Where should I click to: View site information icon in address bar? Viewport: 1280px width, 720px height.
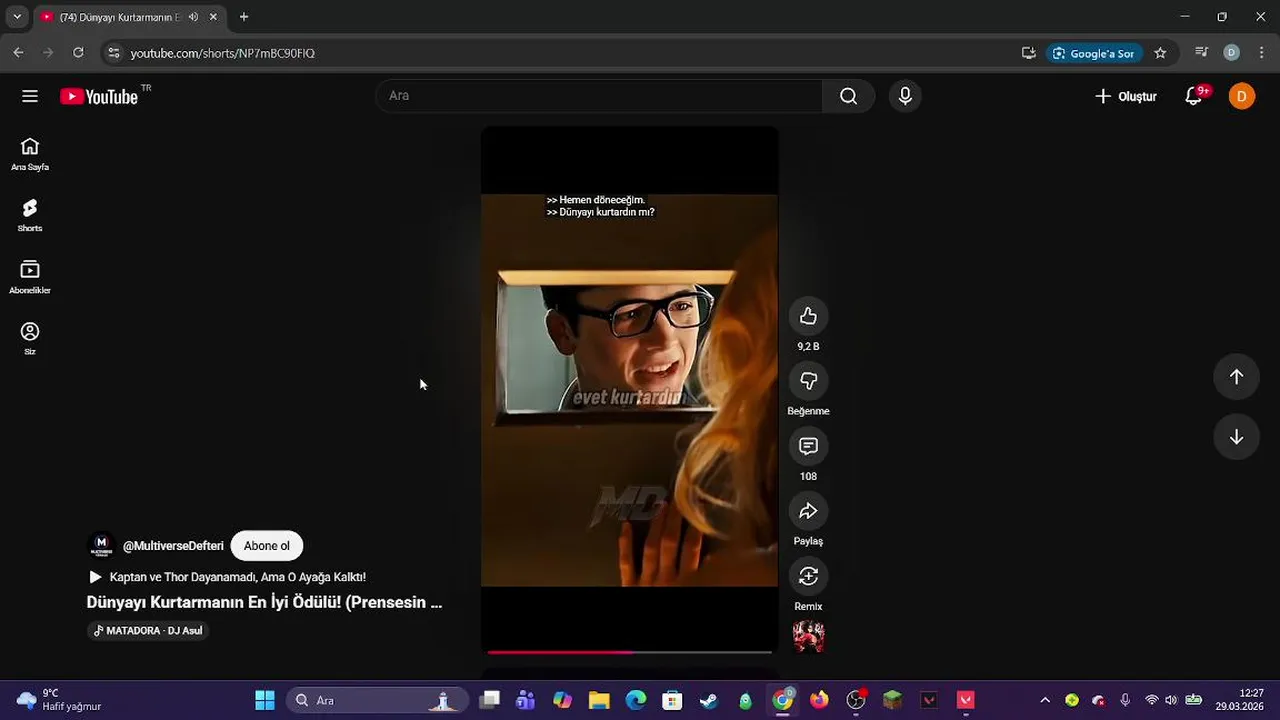click(x=113, y=53)
